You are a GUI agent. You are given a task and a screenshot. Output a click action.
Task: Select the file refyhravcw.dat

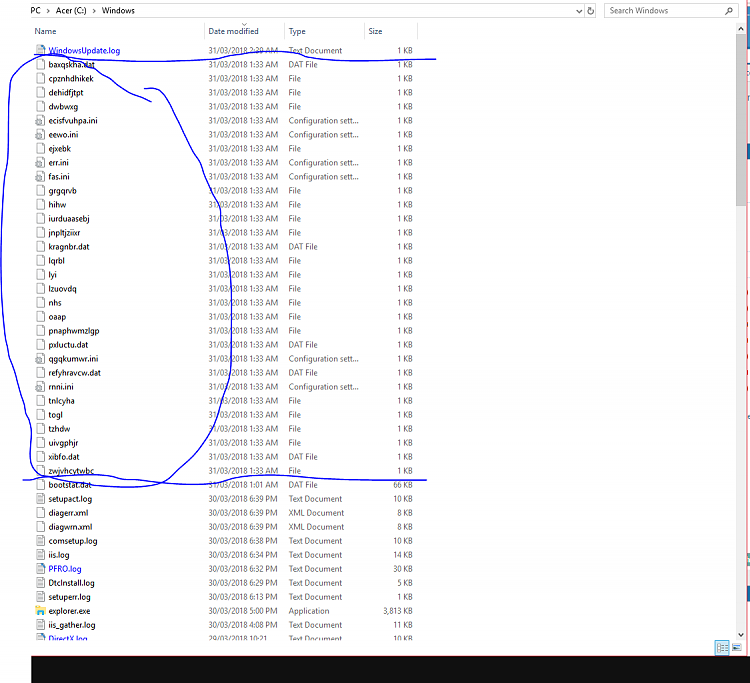click(75, 373)
